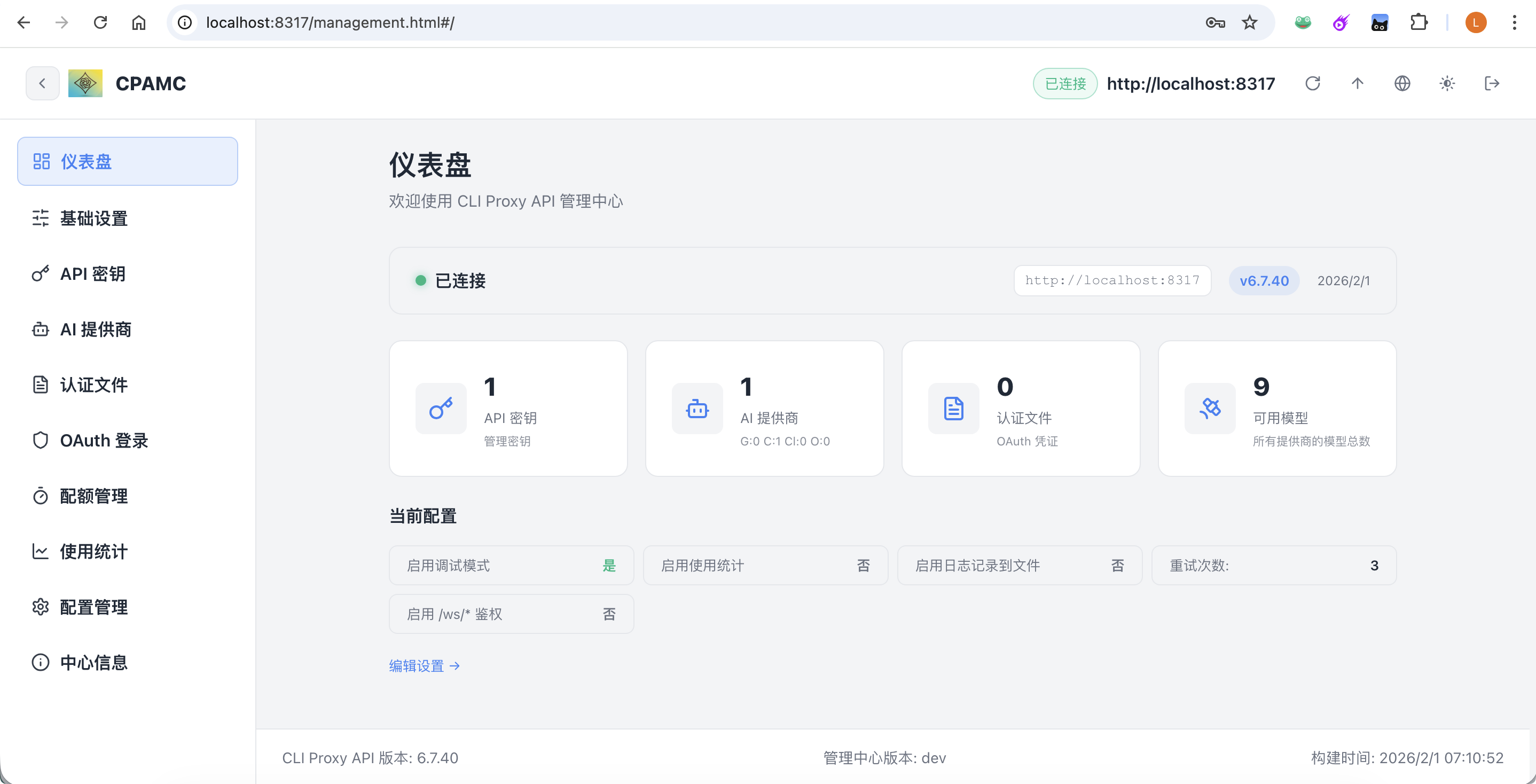Click the v6.7.40 version badge

[1264, 280]
